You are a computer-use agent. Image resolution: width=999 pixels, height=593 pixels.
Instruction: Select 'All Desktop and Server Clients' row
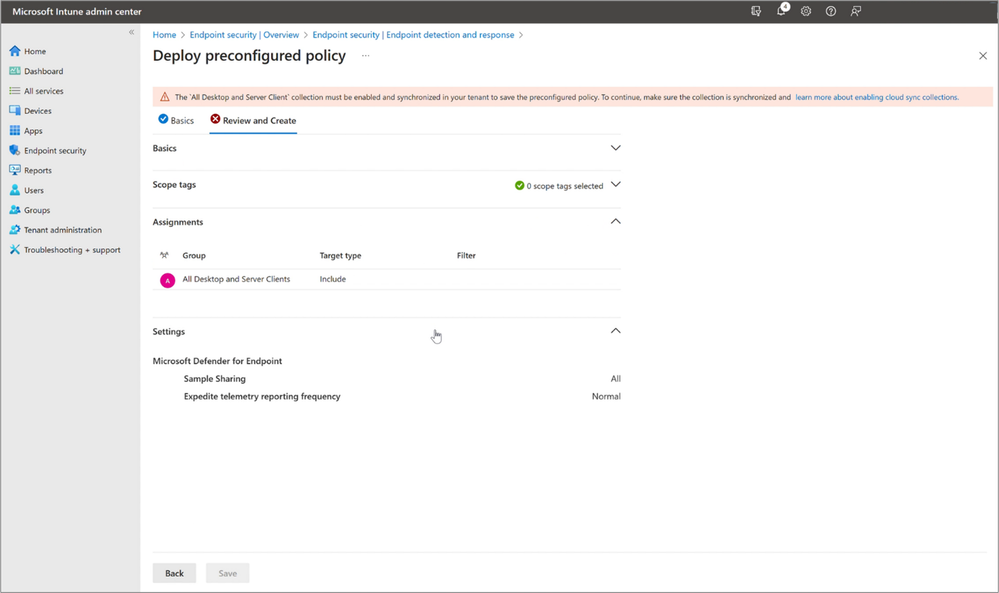coord(387,280)
